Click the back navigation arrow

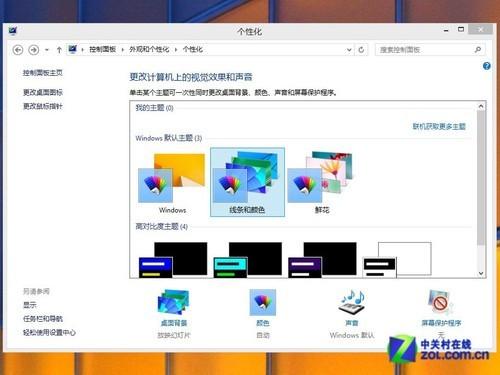click(18, 50)
